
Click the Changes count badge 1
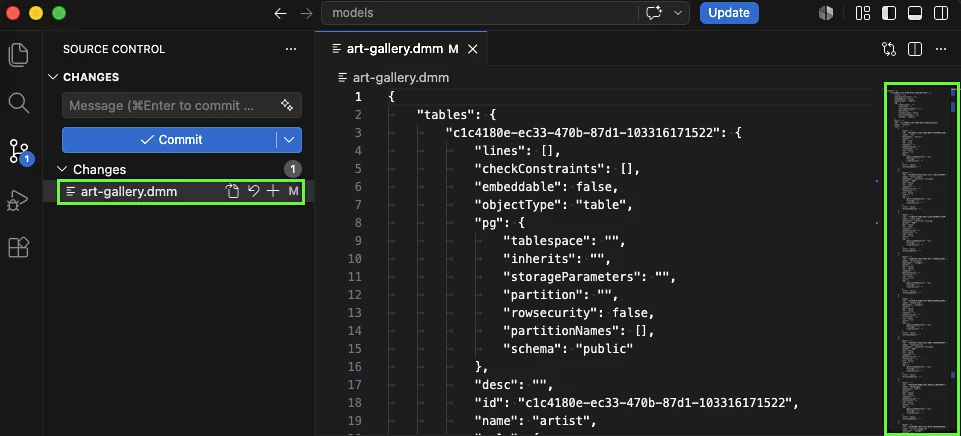293,169
